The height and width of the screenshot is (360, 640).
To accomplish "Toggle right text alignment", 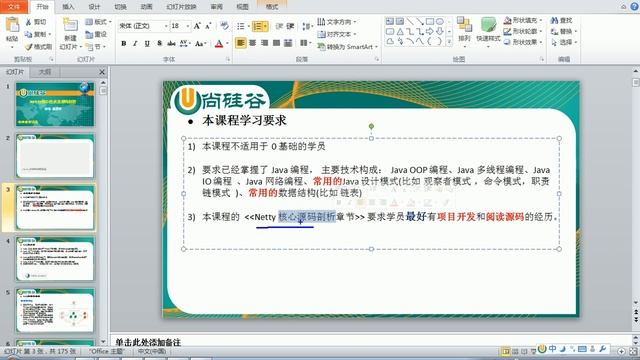I will click(x=264, y=43).
